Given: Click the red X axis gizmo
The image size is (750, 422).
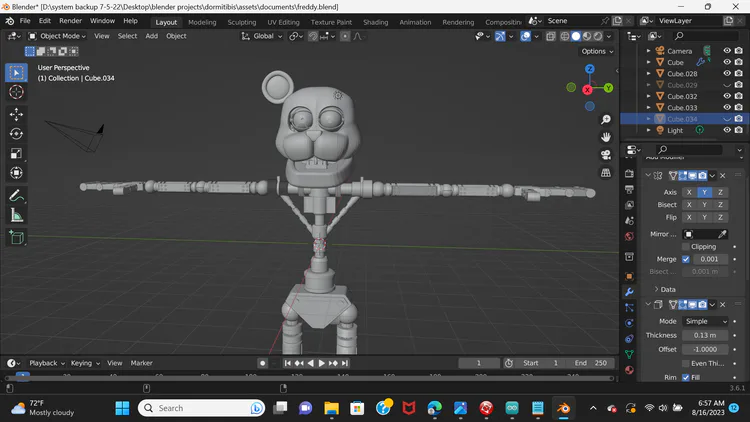Looking at the screenshot, I should tap(587, 90).
